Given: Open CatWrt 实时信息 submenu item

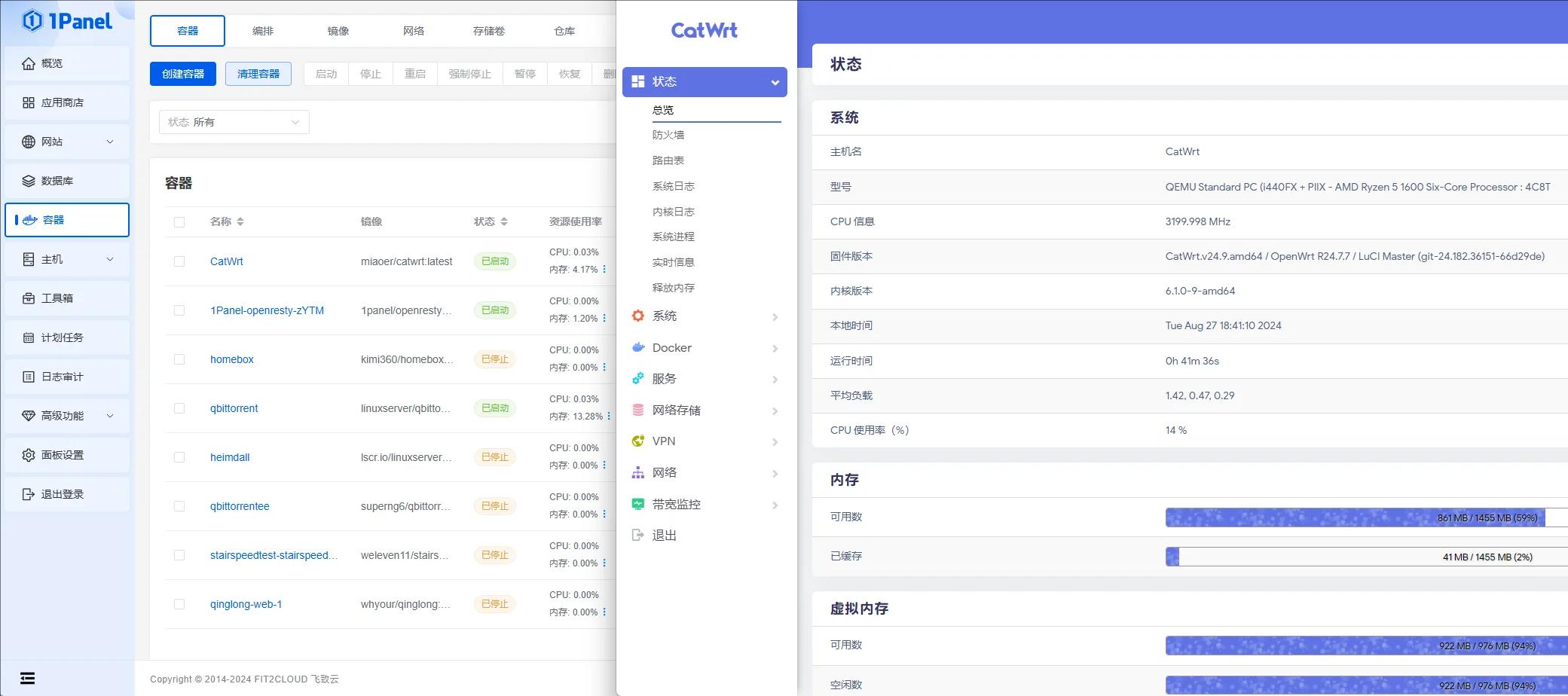Looking at the screenshot, I should 674,262.
